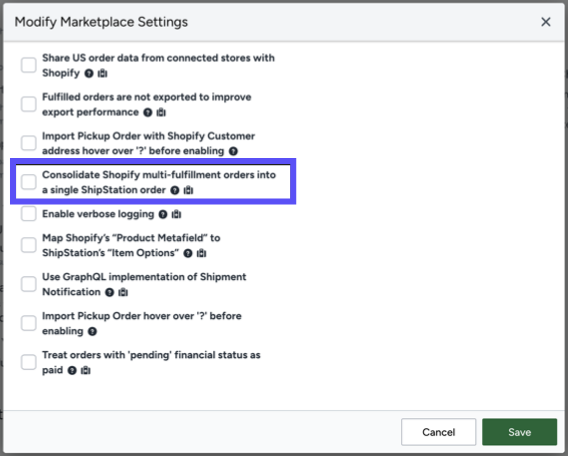Image resolution: width=568 pixels, height=456 pixels.
Task: Click building icon after ShipStation's Item Options
Action: coord(201,253)
